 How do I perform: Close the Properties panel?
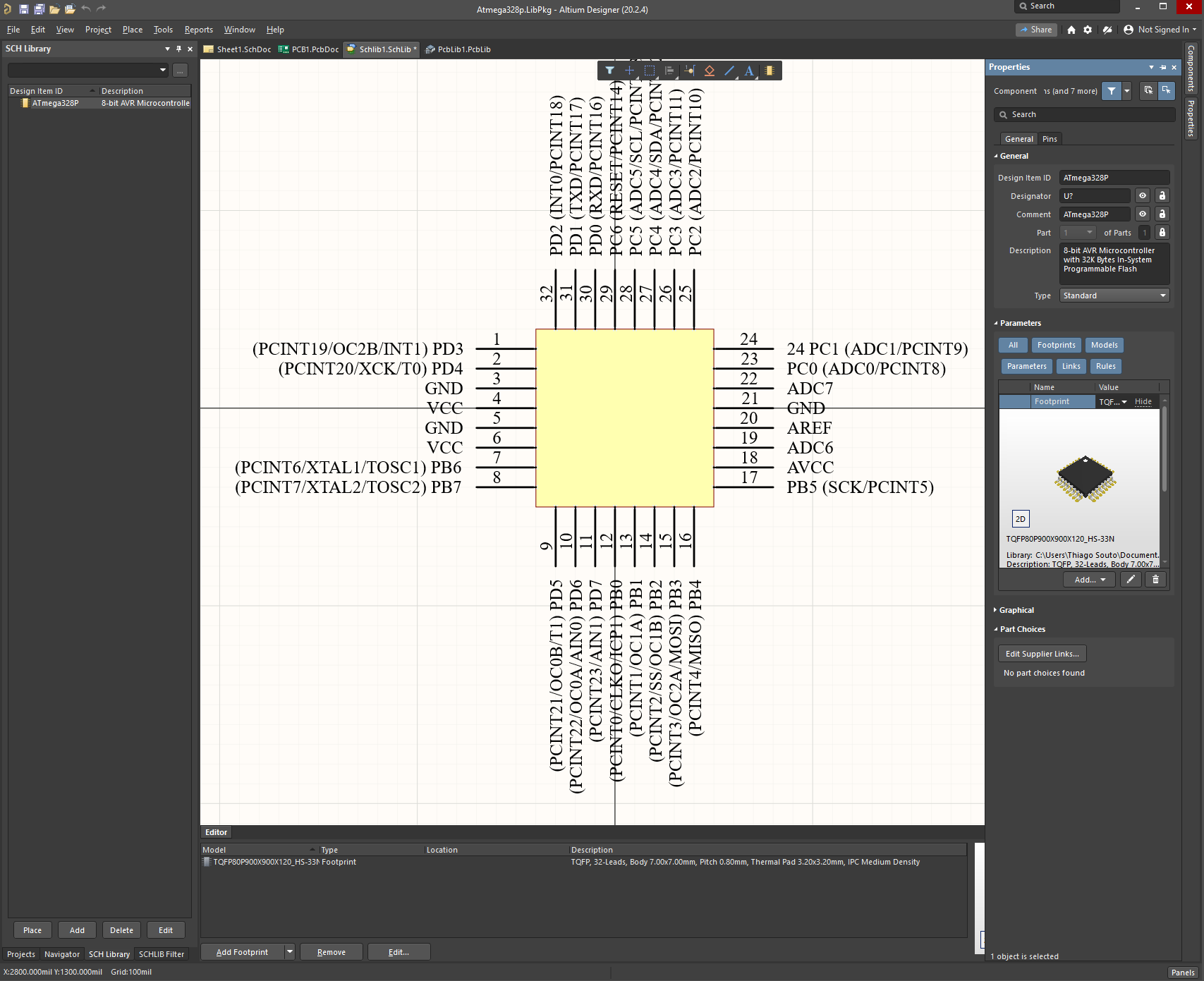pyautogui.click(x=1174, y=68)
